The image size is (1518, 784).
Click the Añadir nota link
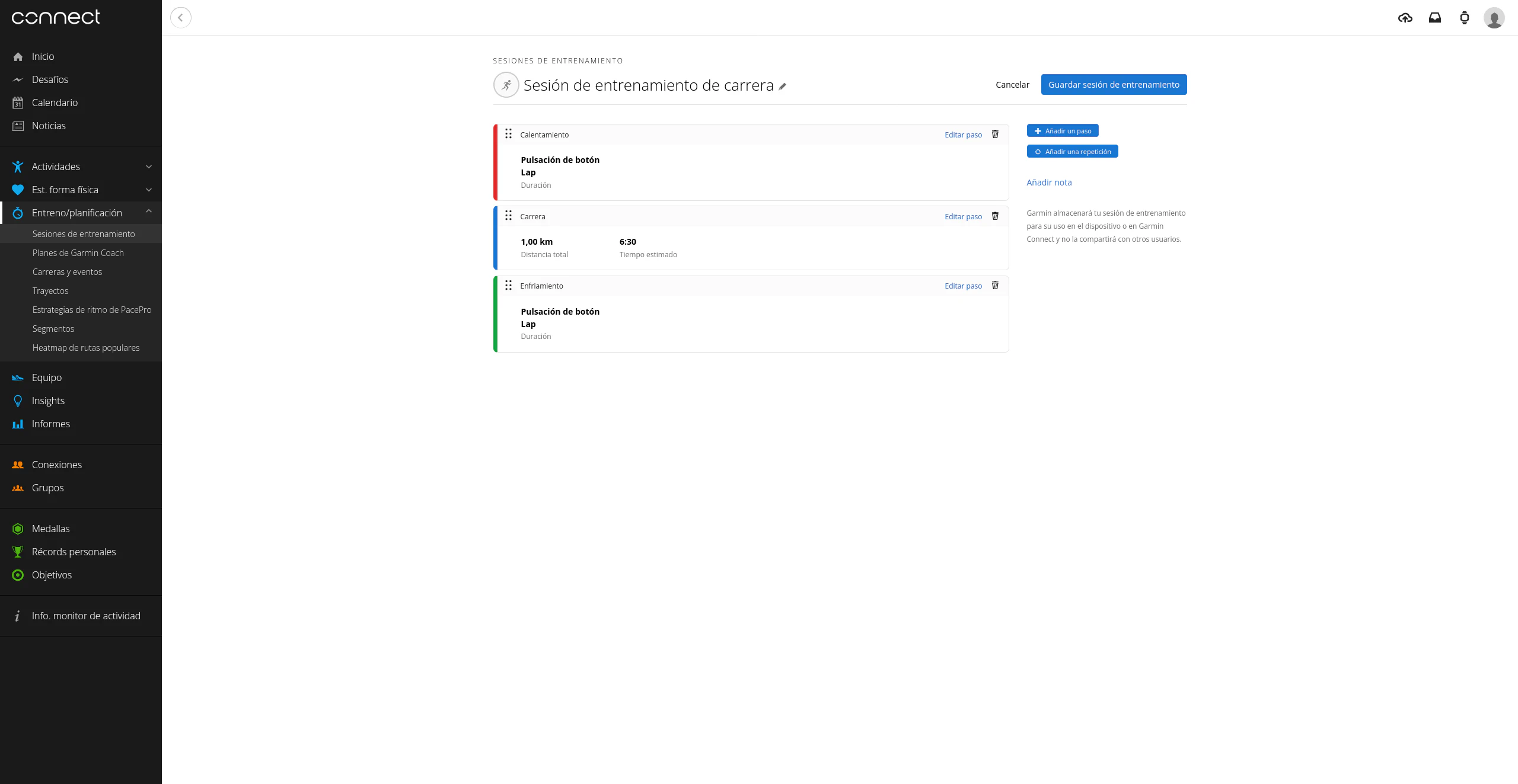coord(1049,183)
